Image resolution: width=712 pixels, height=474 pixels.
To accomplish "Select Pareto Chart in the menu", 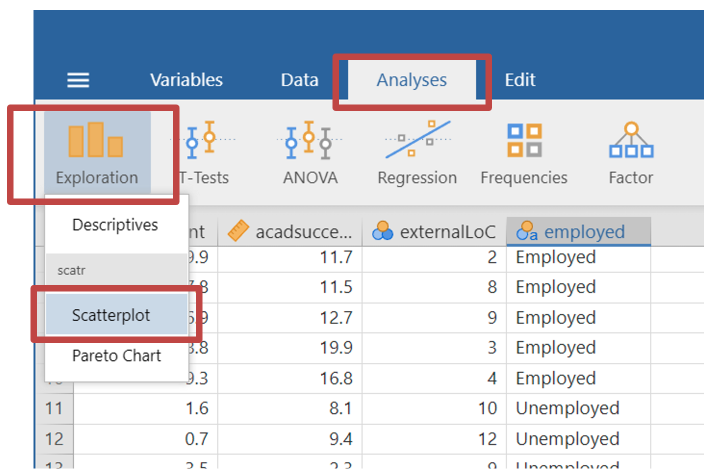I will (x=115, y=355).
